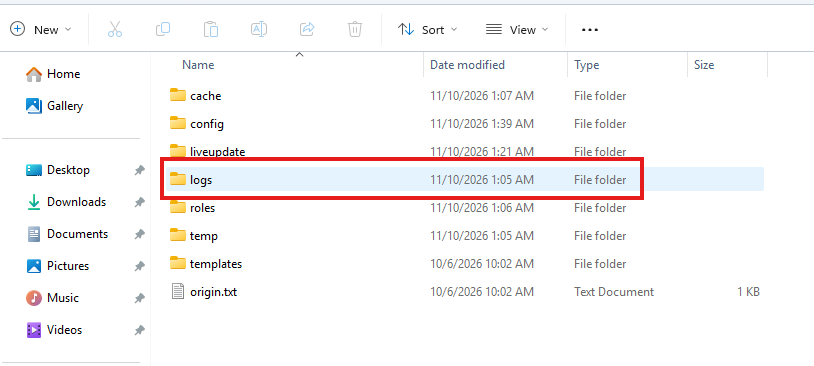The height and width of the screenshot is (366, 814).
Task: Click the Share icon
Action: [307, 30]
